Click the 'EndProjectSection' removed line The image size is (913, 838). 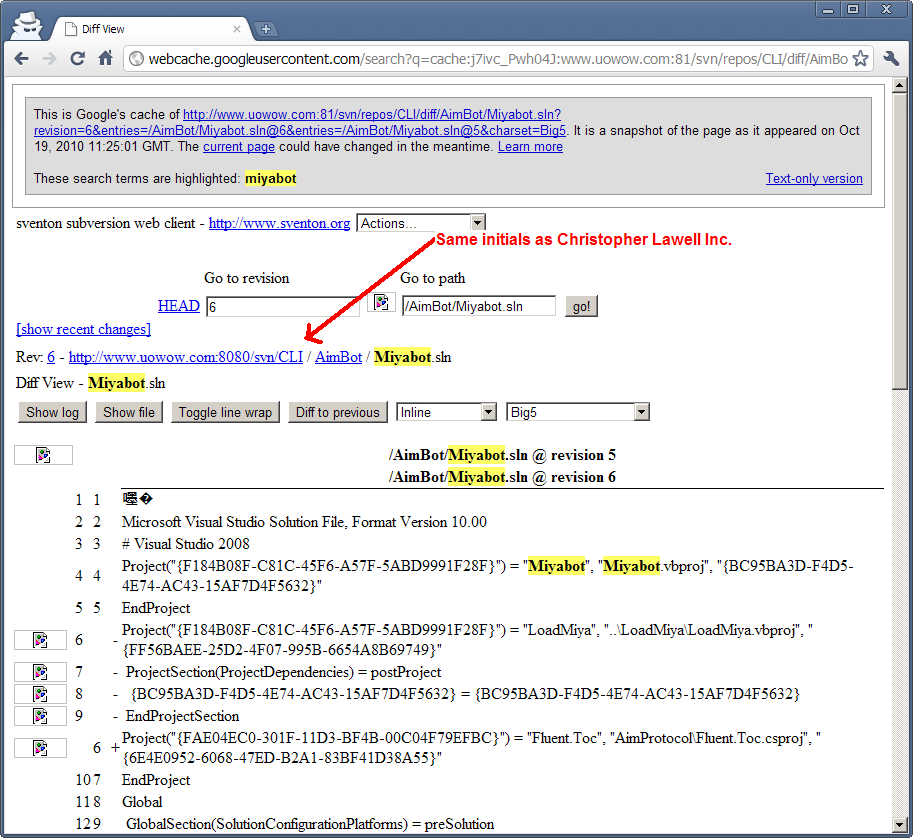point(183,716)
